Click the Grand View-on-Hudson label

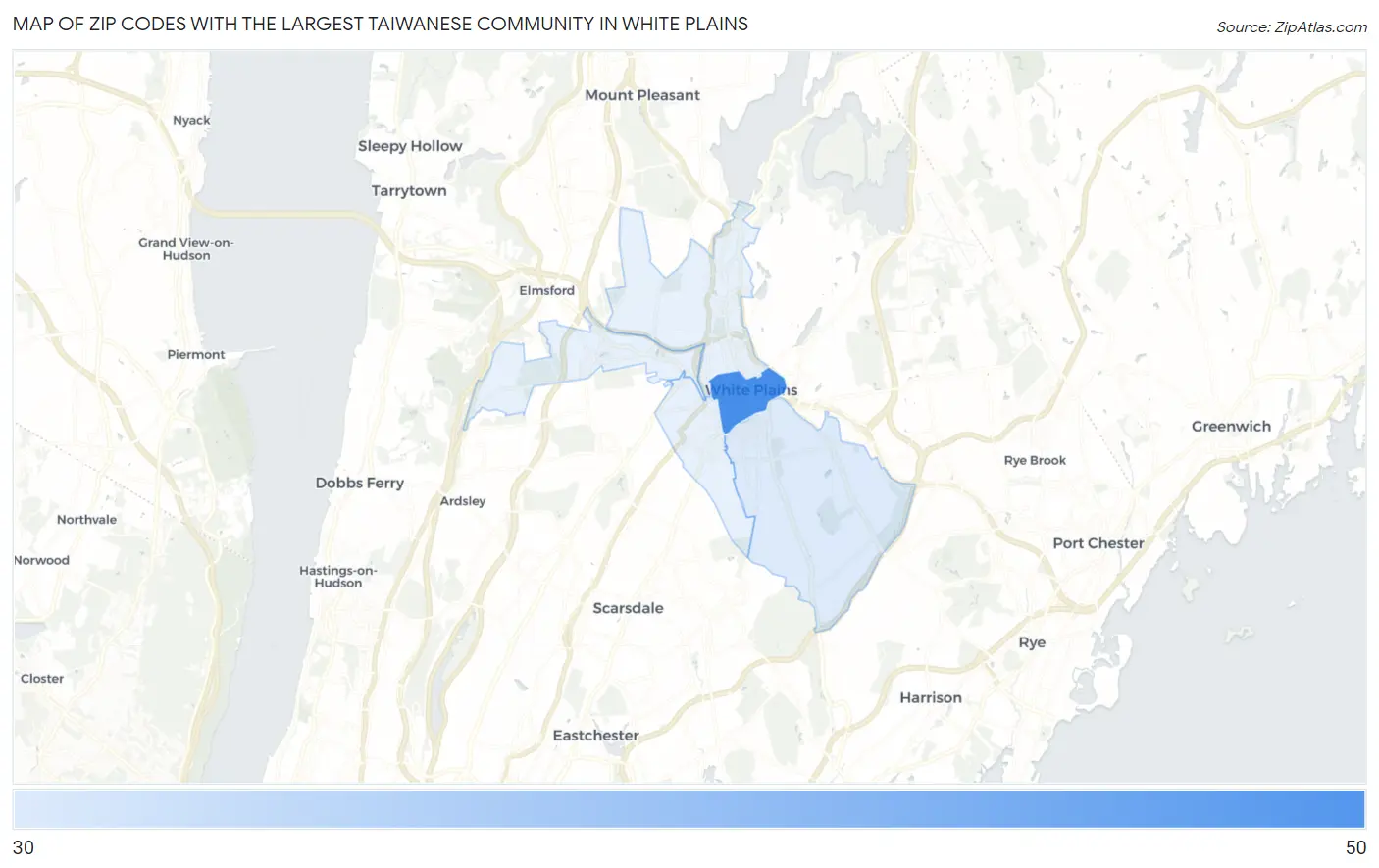pos(186,249)
